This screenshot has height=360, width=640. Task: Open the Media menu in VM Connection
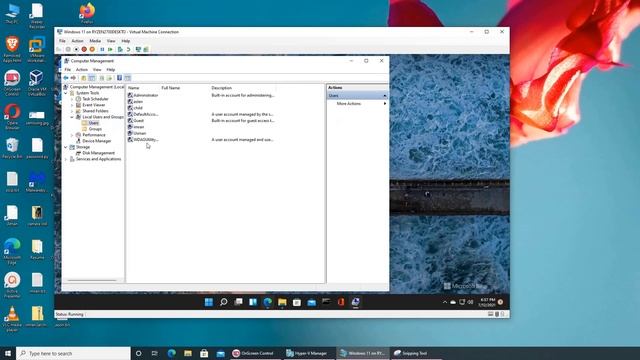(x=95, y=41)
